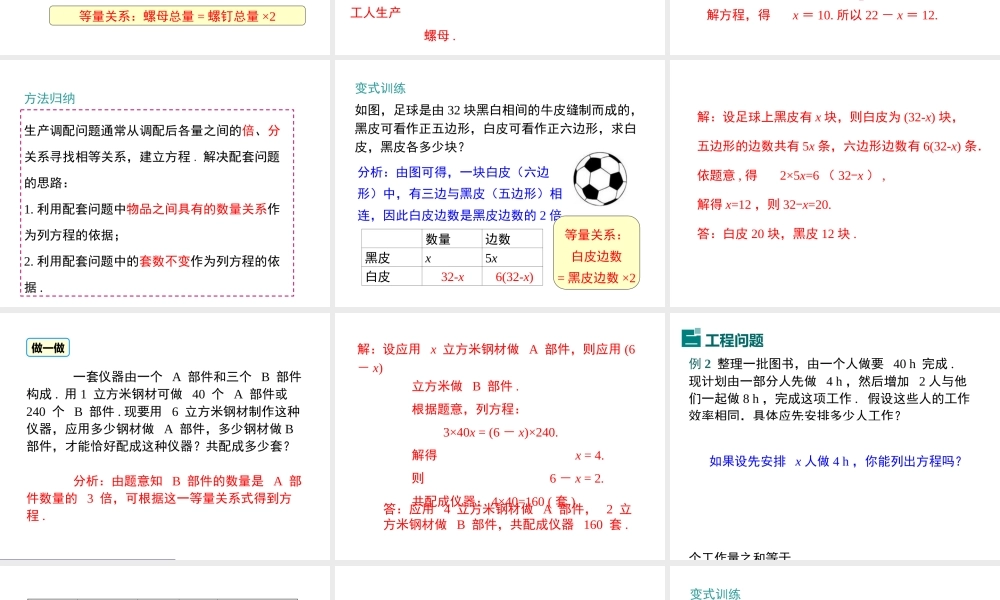Click the text 解方程，得 x = 10
Image resolution: width=1000 pixels, height=600 pixels.
coord(769,15)
